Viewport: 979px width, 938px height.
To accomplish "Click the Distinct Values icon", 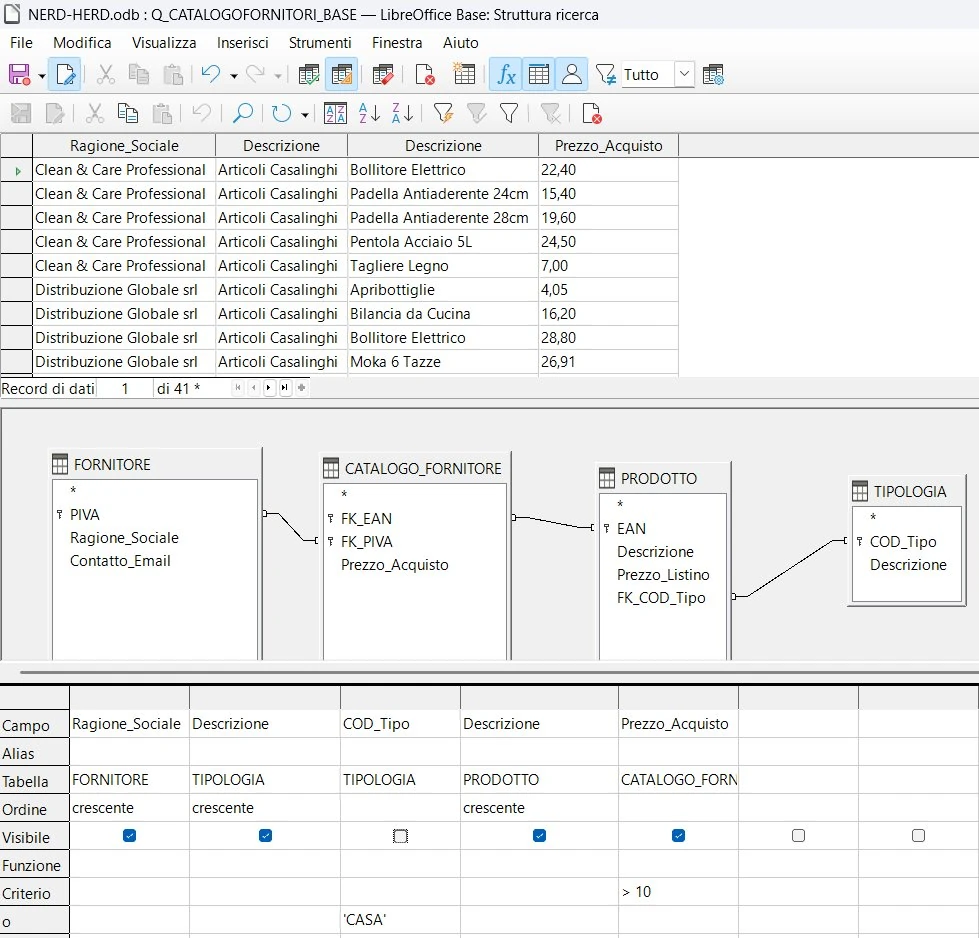I will coord(605,75).
